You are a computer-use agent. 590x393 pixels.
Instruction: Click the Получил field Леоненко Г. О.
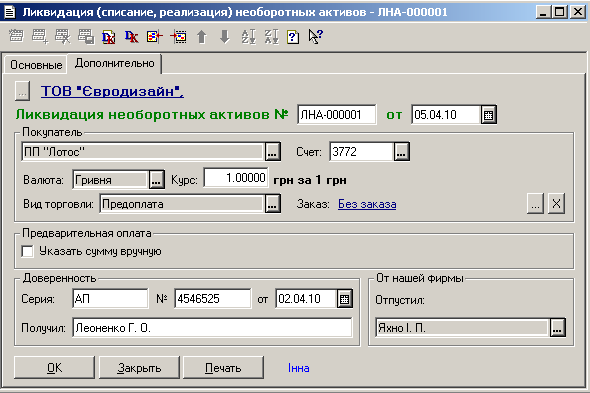[212, 328]
